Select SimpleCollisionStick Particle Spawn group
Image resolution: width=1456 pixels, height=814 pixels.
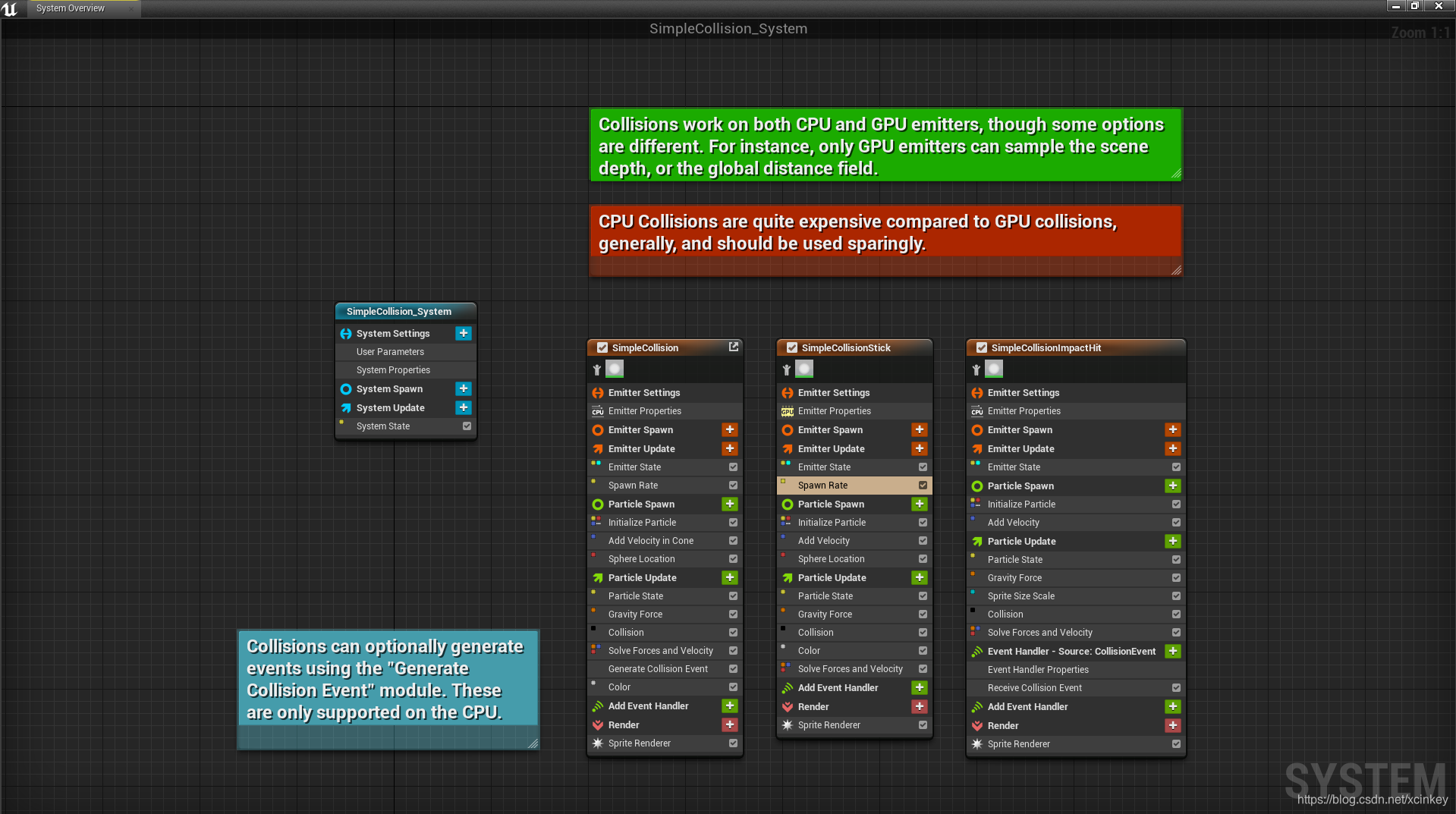[854, 504]
